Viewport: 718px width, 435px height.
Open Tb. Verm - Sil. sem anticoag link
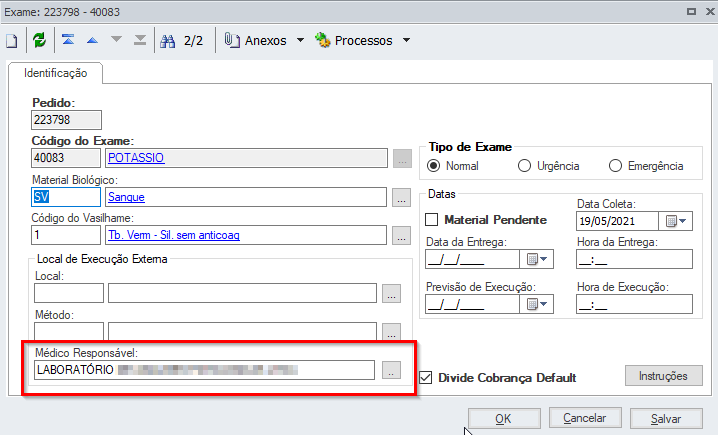coord(174,235)
